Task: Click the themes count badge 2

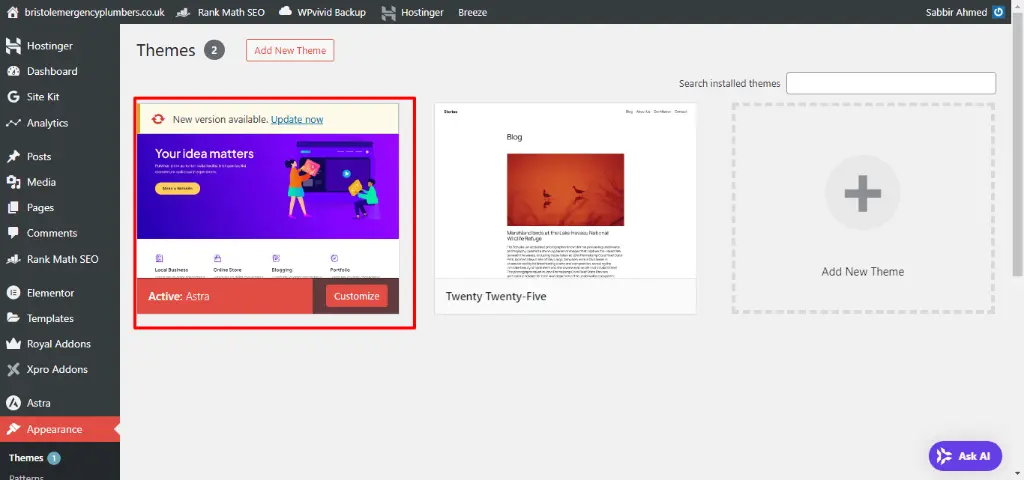Action: (214, 50)
